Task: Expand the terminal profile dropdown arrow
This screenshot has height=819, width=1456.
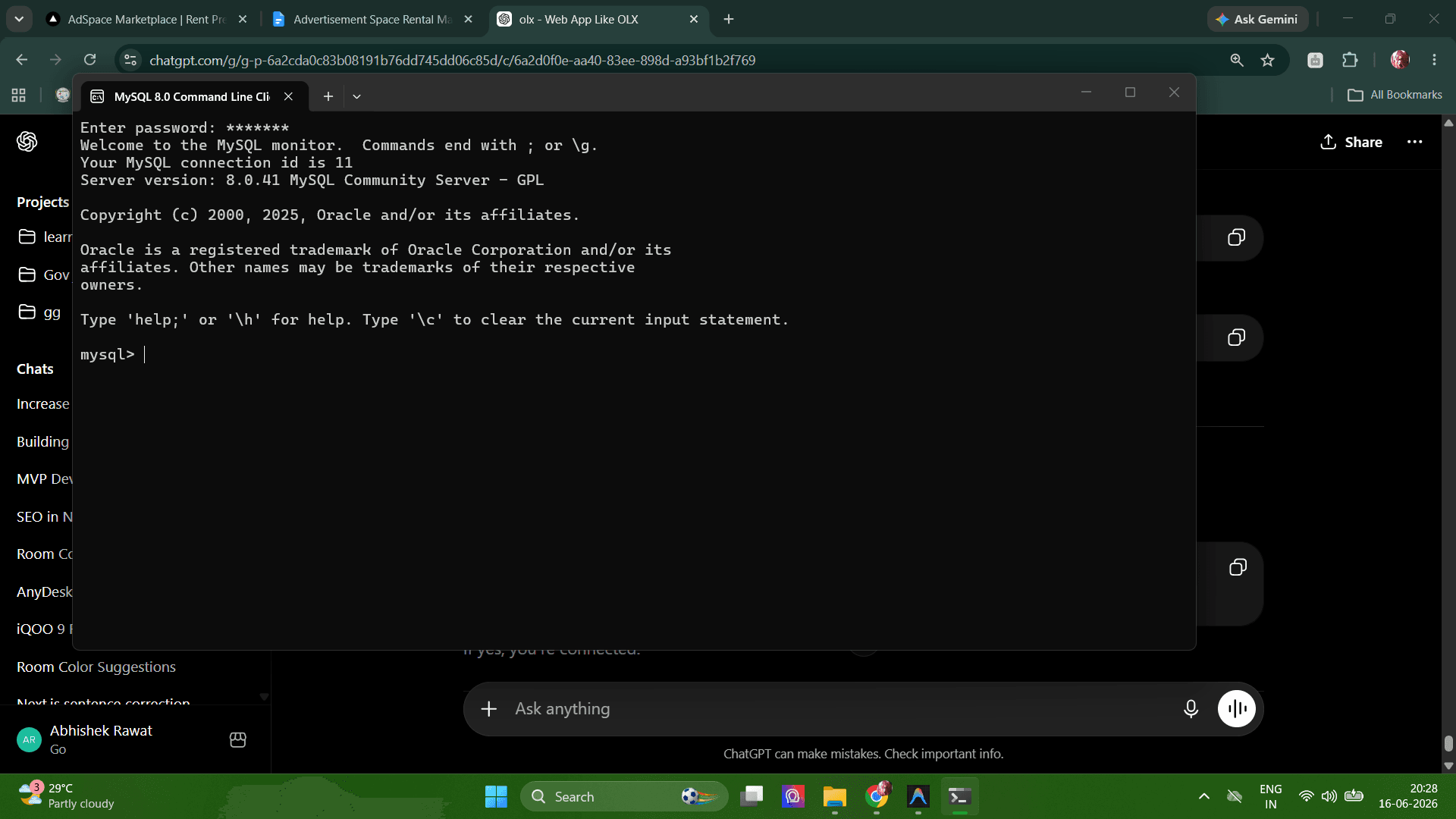Action: [356, 96]
